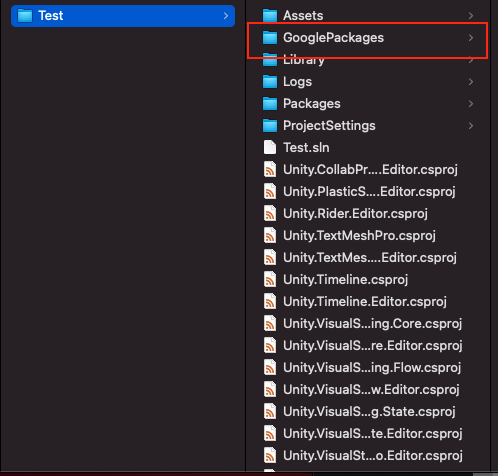Click the Logs folder icon
Viewport: 498px width, 476px height.
click(270, 82)
